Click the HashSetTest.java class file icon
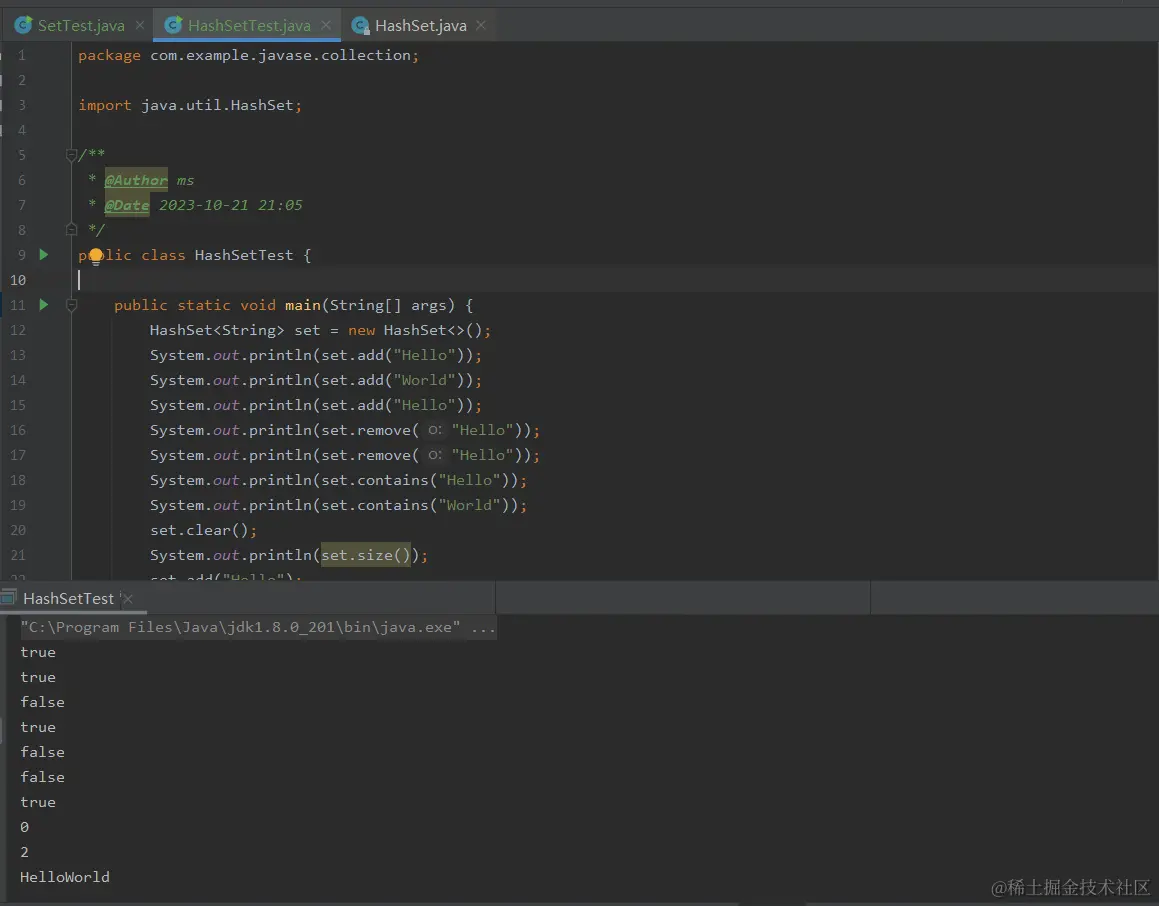Screen dimensions: 1159x906 (173, 25)
